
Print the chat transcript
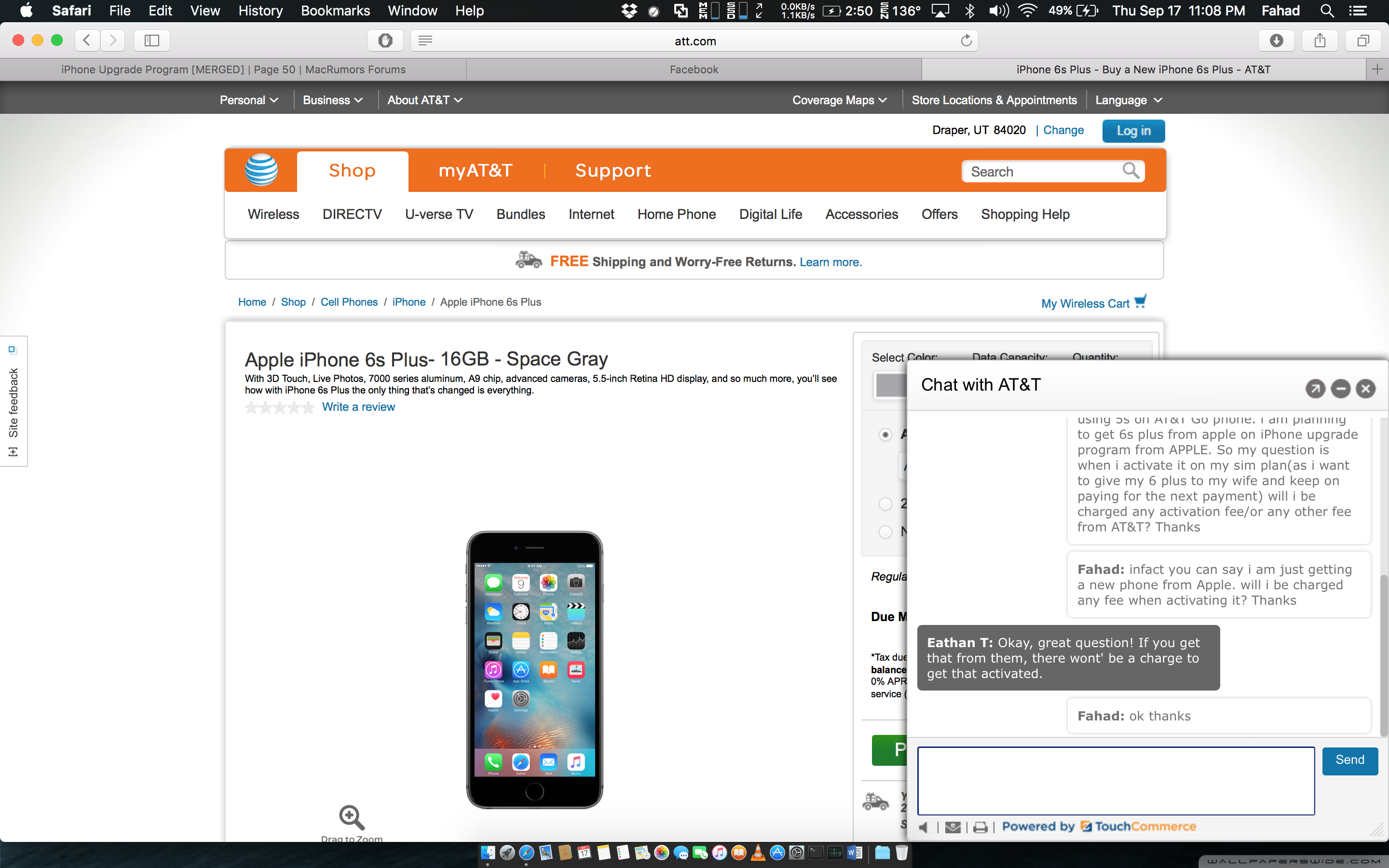(x=980, y=827)
